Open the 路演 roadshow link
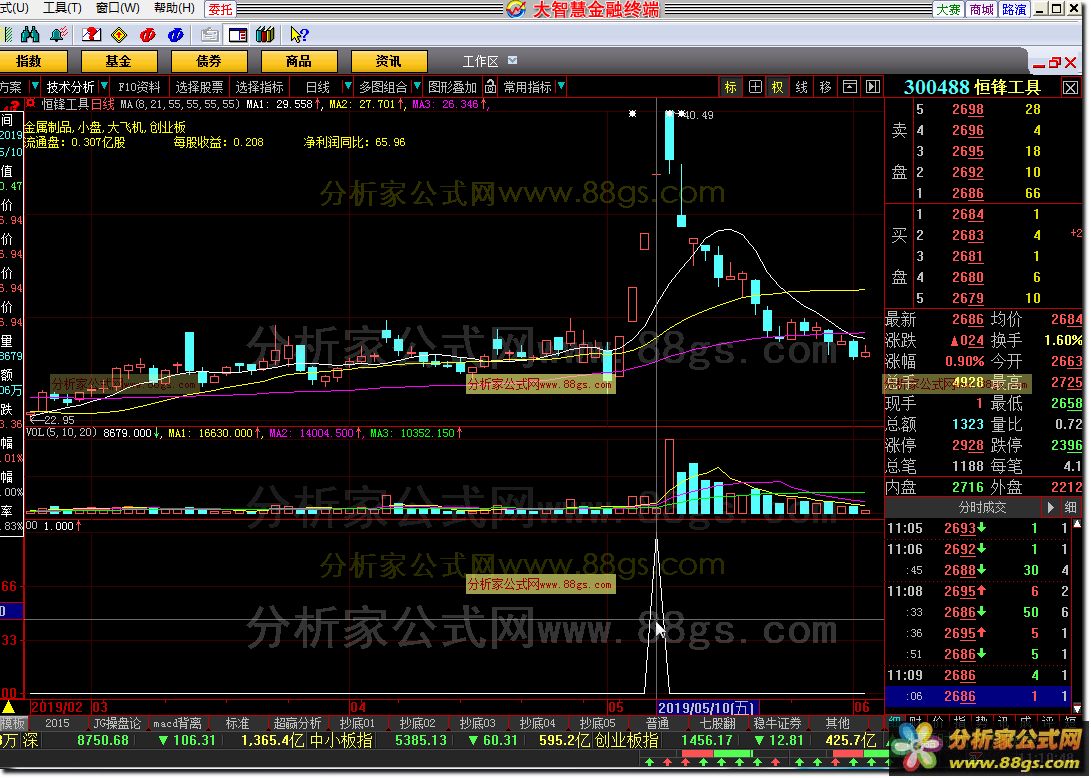1091x778 pixels. point(1014,9)
